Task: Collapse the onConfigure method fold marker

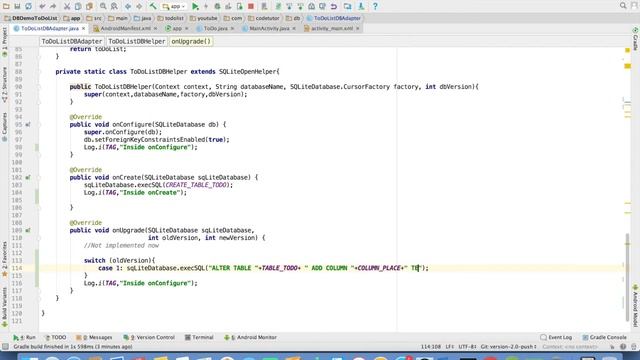Action: pyautogui.click(x=40, y=124)
